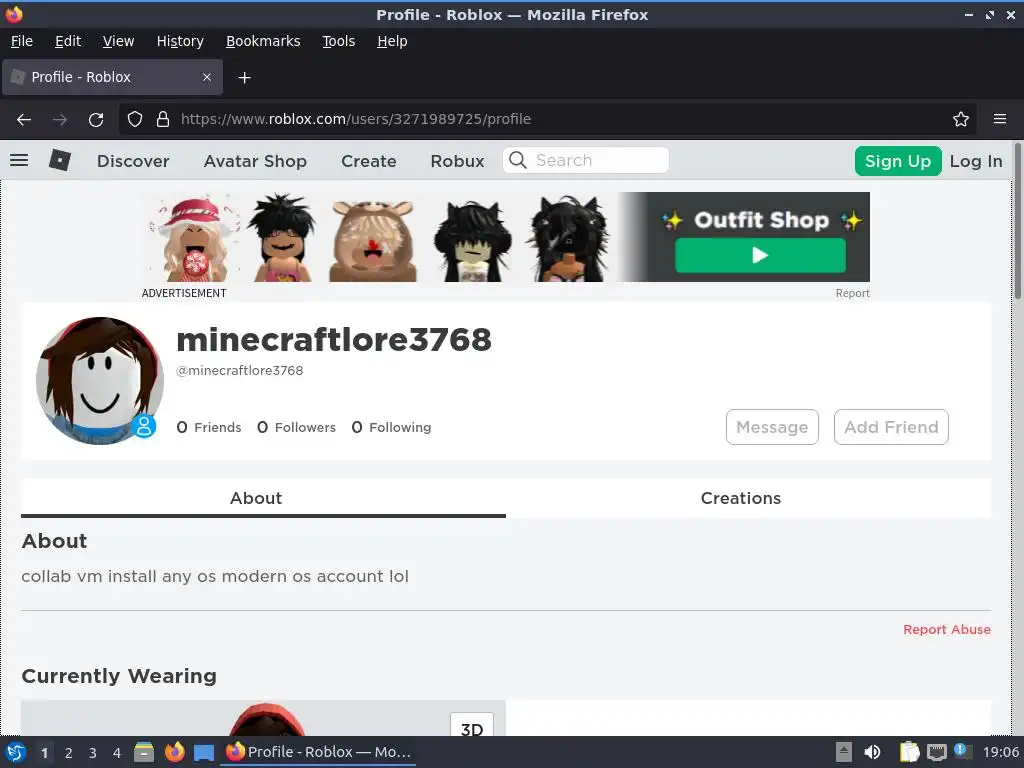Open the taskbar start menu icon
Screen dimensions: 1024x768
tap(16, 752)
